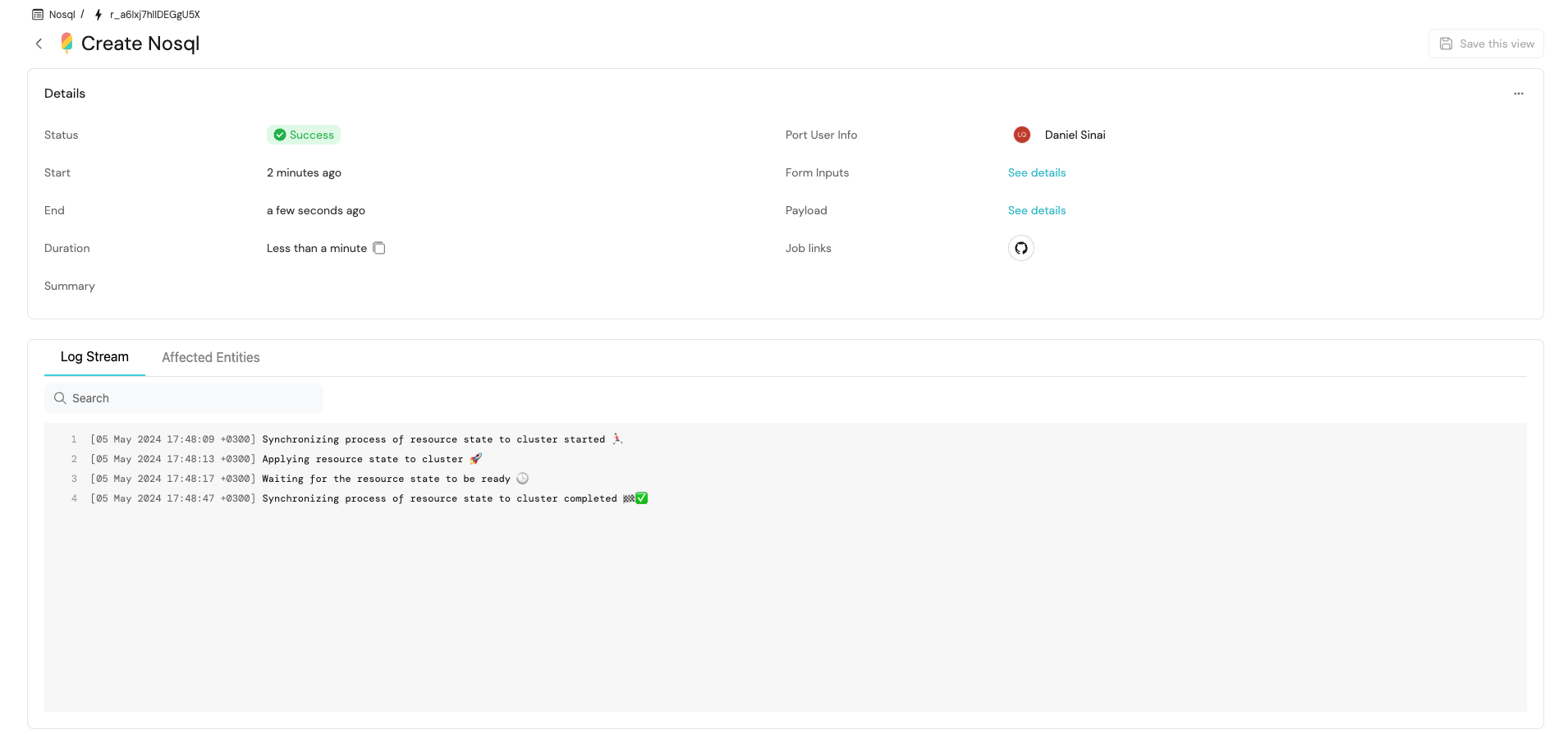This screenshot has height=734, width=1568.
Task: Click Daniel Sinai's red avatar
Action: 1021,135
